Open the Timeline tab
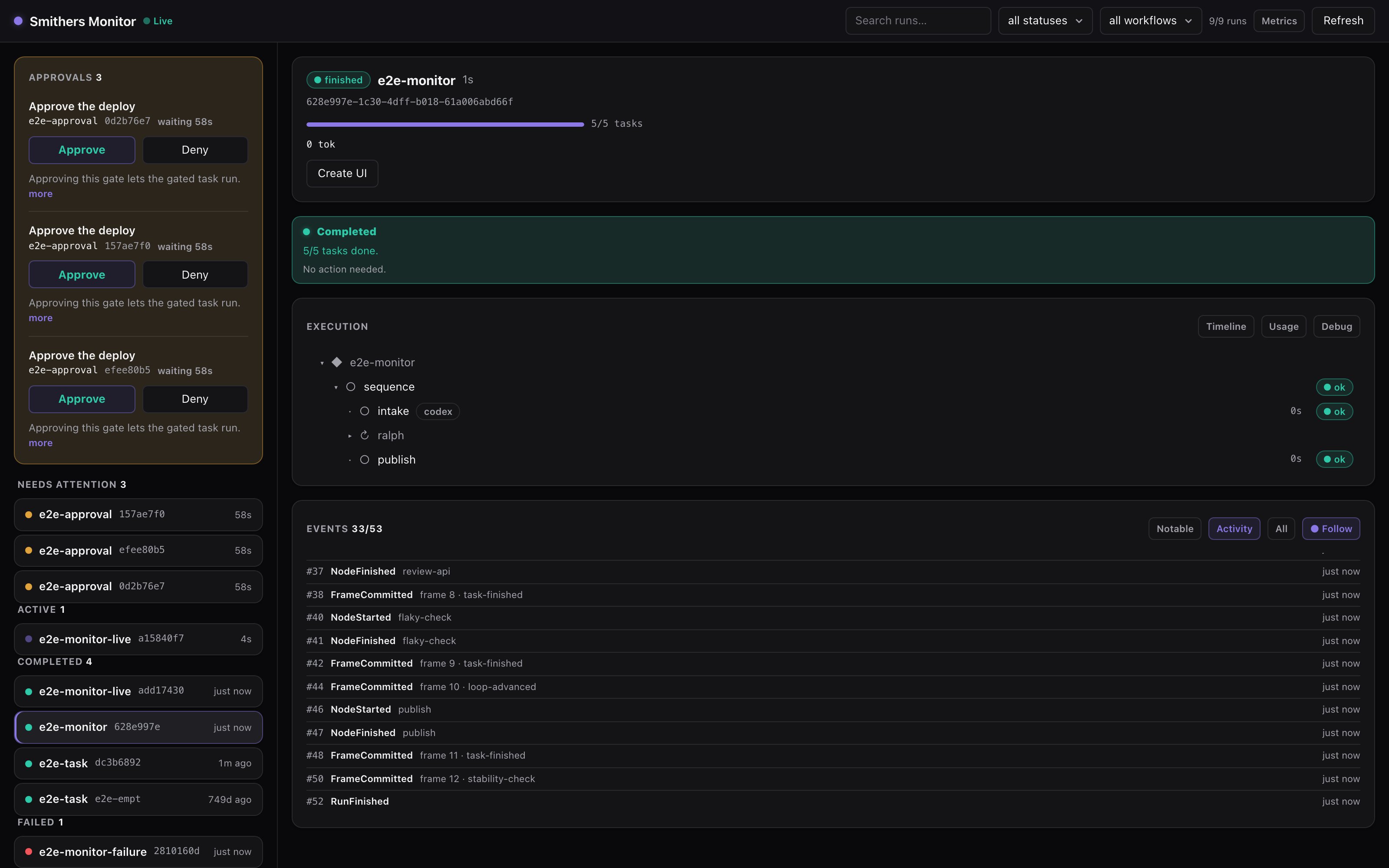The image size is (1389, 868). pyautogui.click(x=1225, y=327)
